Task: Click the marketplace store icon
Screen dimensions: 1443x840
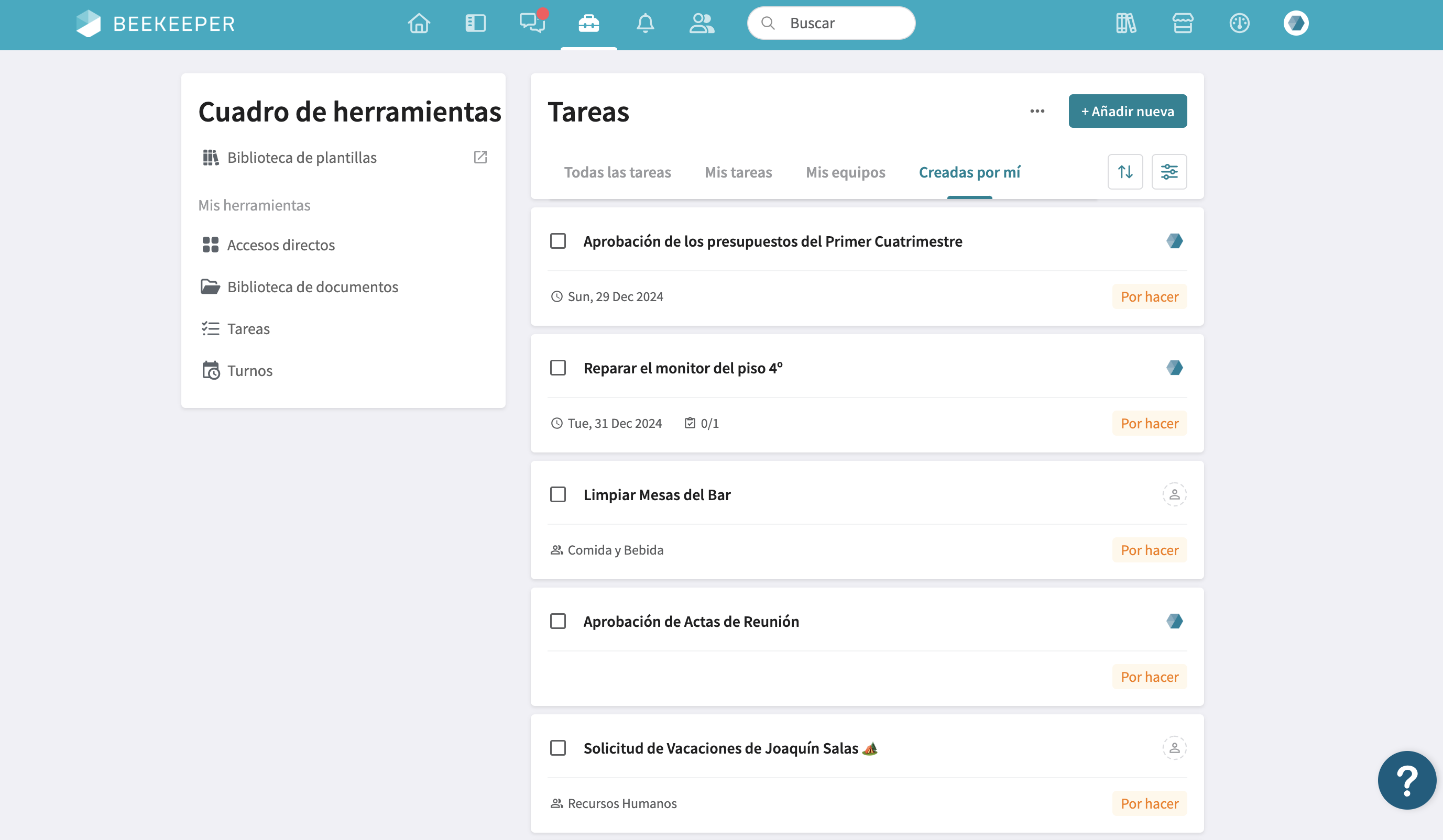Action: [1183, 24]
